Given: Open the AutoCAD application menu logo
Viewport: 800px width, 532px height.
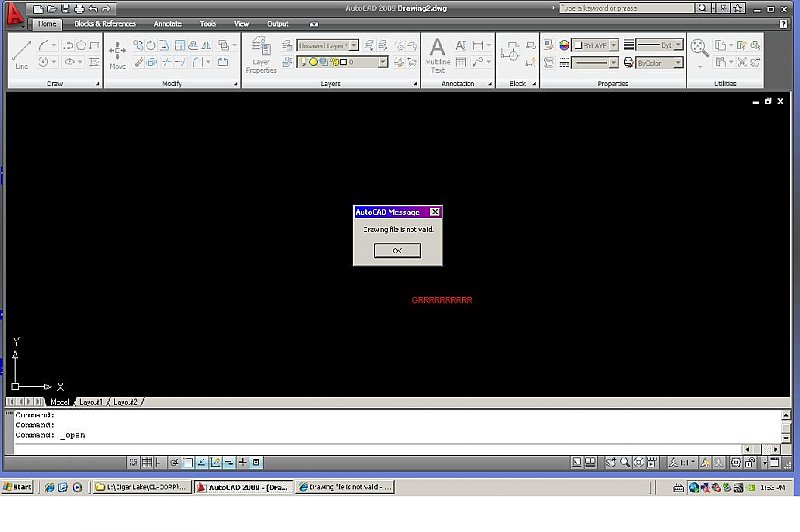Looking at the screenshot, I should click(x=15, y=14).
